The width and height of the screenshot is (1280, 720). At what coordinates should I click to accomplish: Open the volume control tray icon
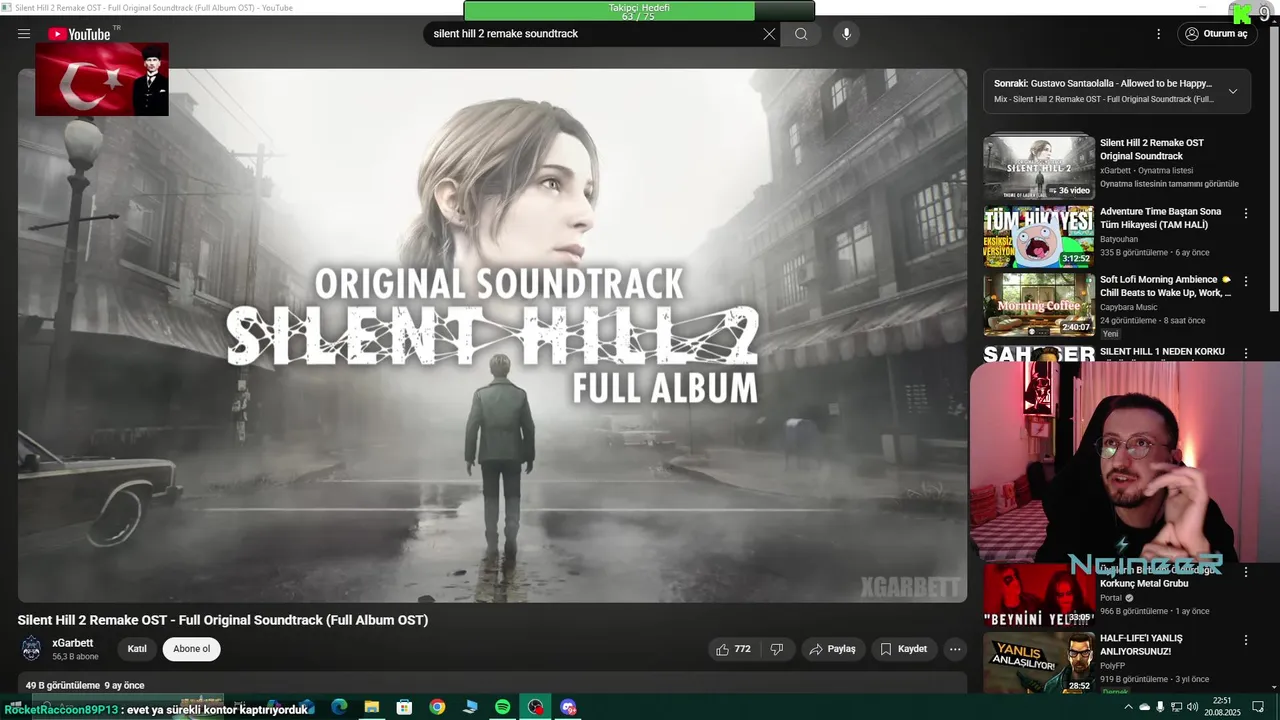tap(1193, 707)
